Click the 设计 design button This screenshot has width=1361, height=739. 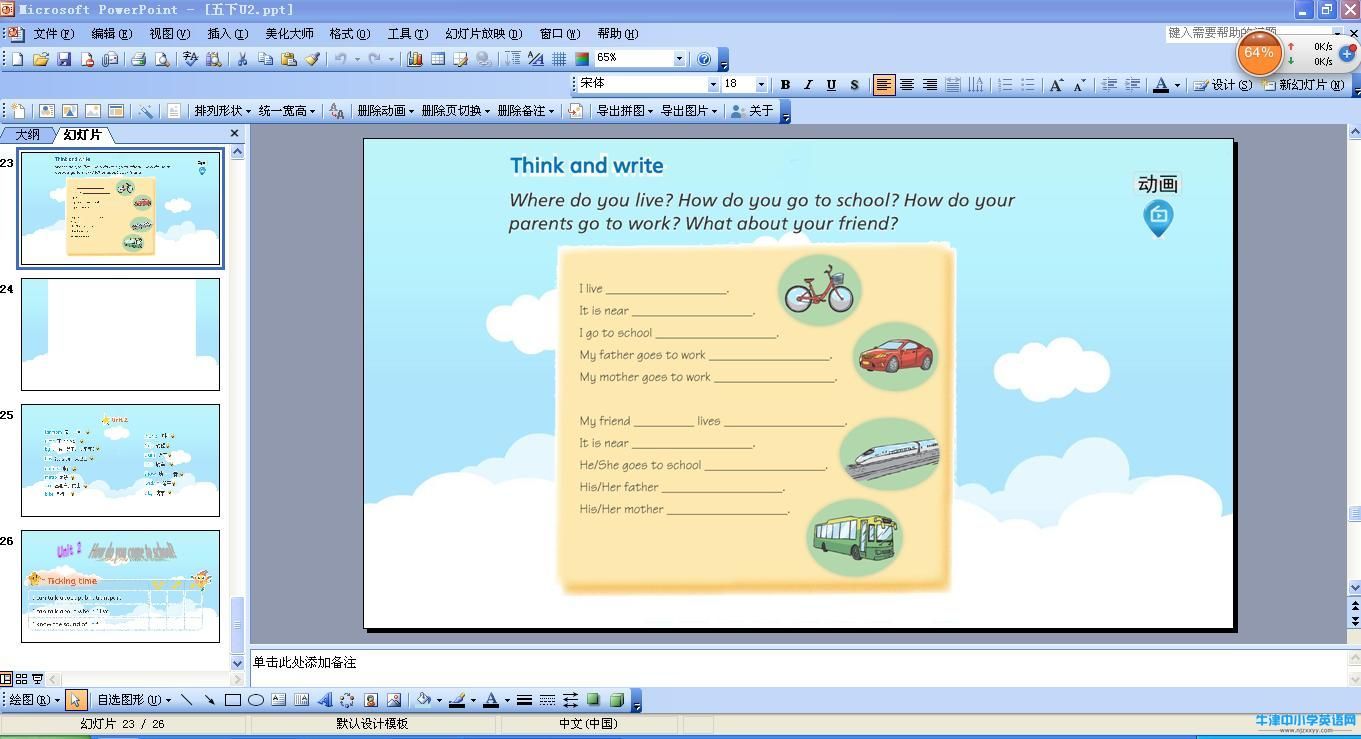1222,85
